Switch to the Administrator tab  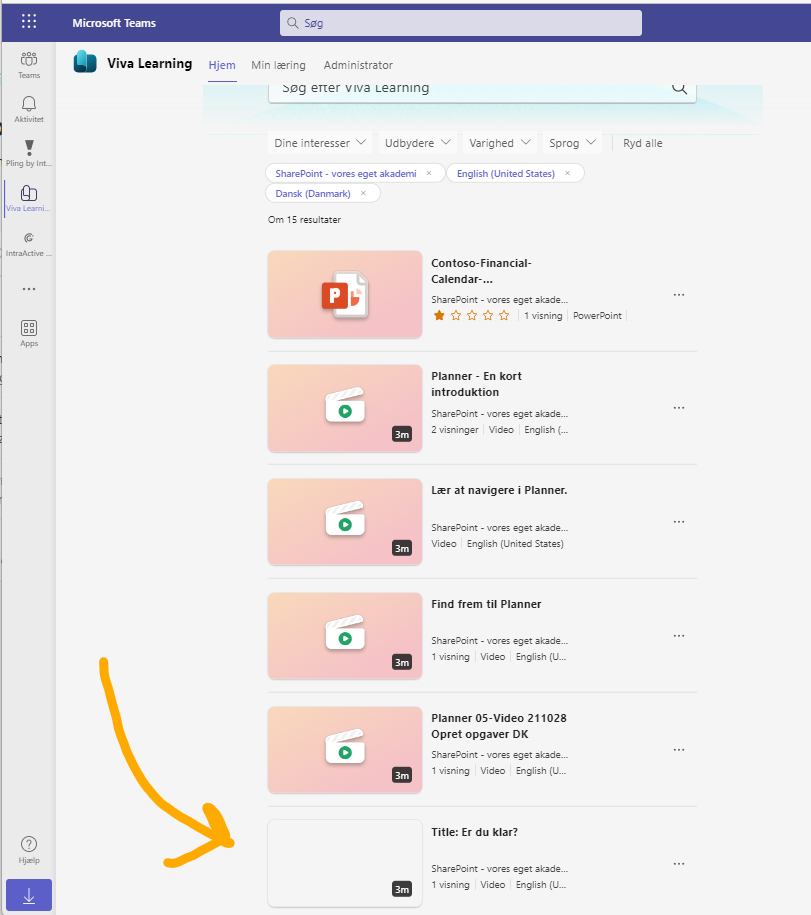click(358, 65)
